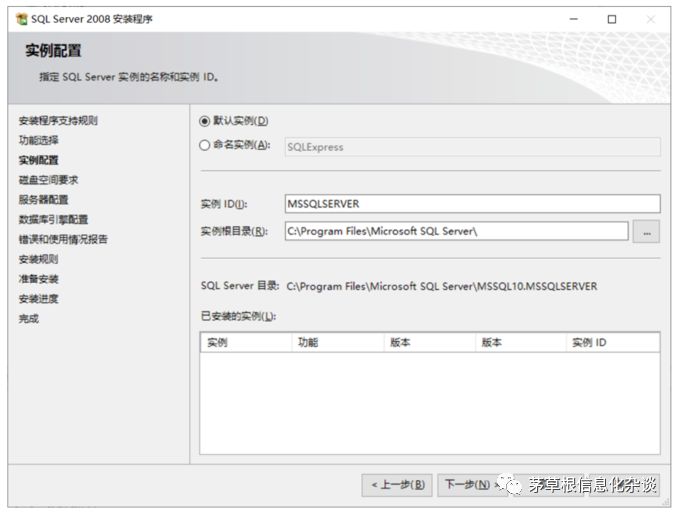Select the 安装规则 step in sidebar

coord(38,259)
